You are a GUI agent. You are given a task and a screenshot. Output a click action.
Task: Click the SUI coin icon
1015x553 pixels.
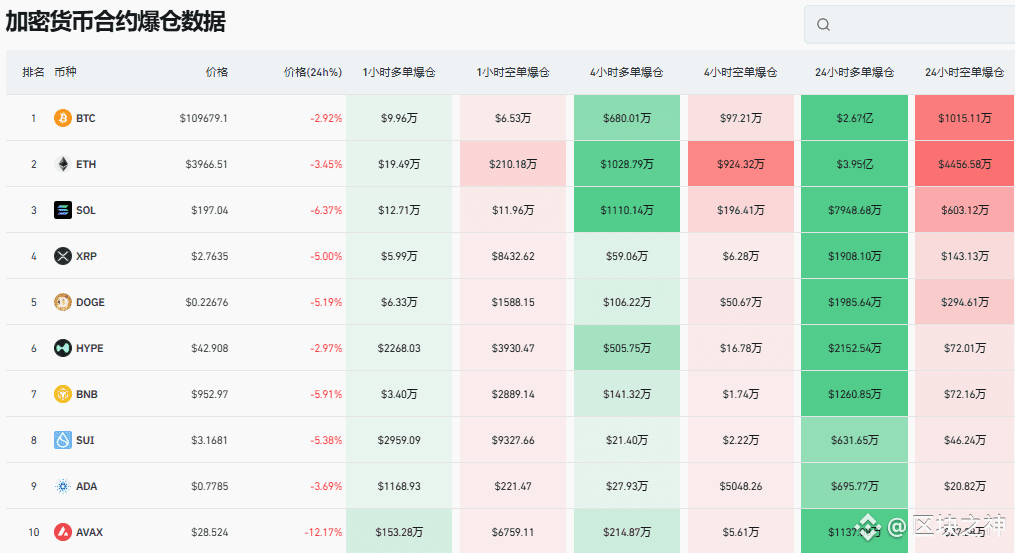(x=63, y=440)
